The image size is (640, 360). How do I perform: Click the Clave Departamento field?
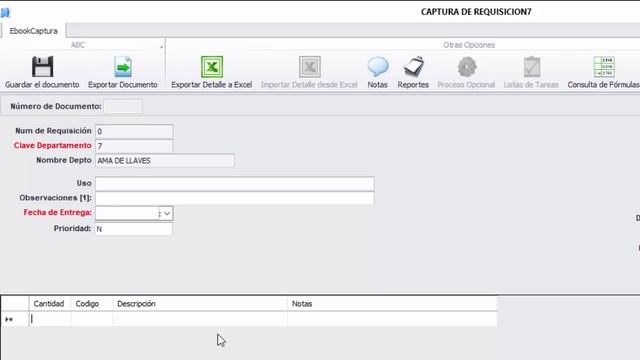click(x=134, y=146)
